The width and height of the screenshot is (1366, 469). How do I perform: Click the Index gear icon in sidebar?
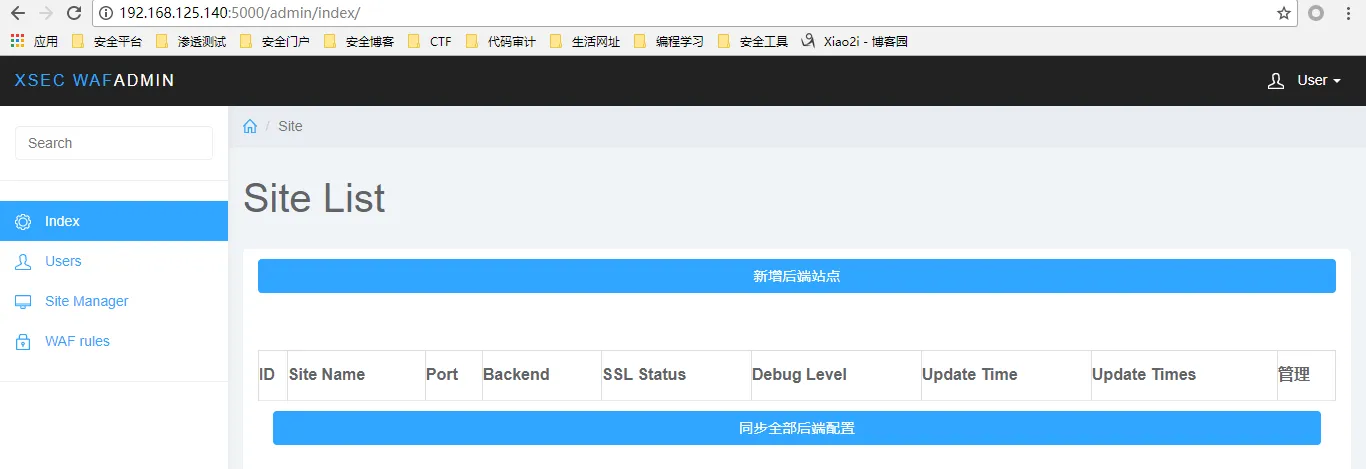23,221
